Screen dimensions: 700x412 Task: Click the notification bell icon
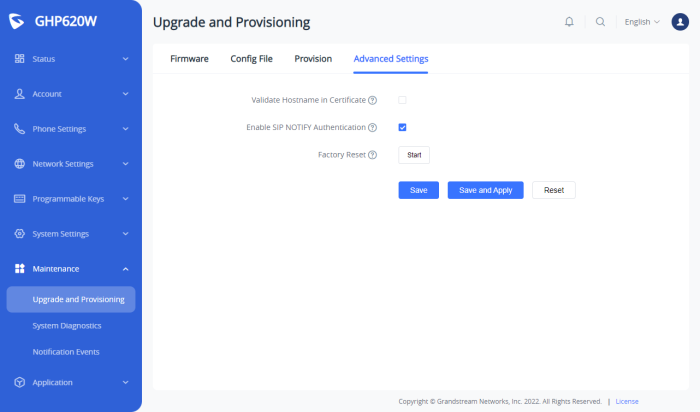pos(569,21)
